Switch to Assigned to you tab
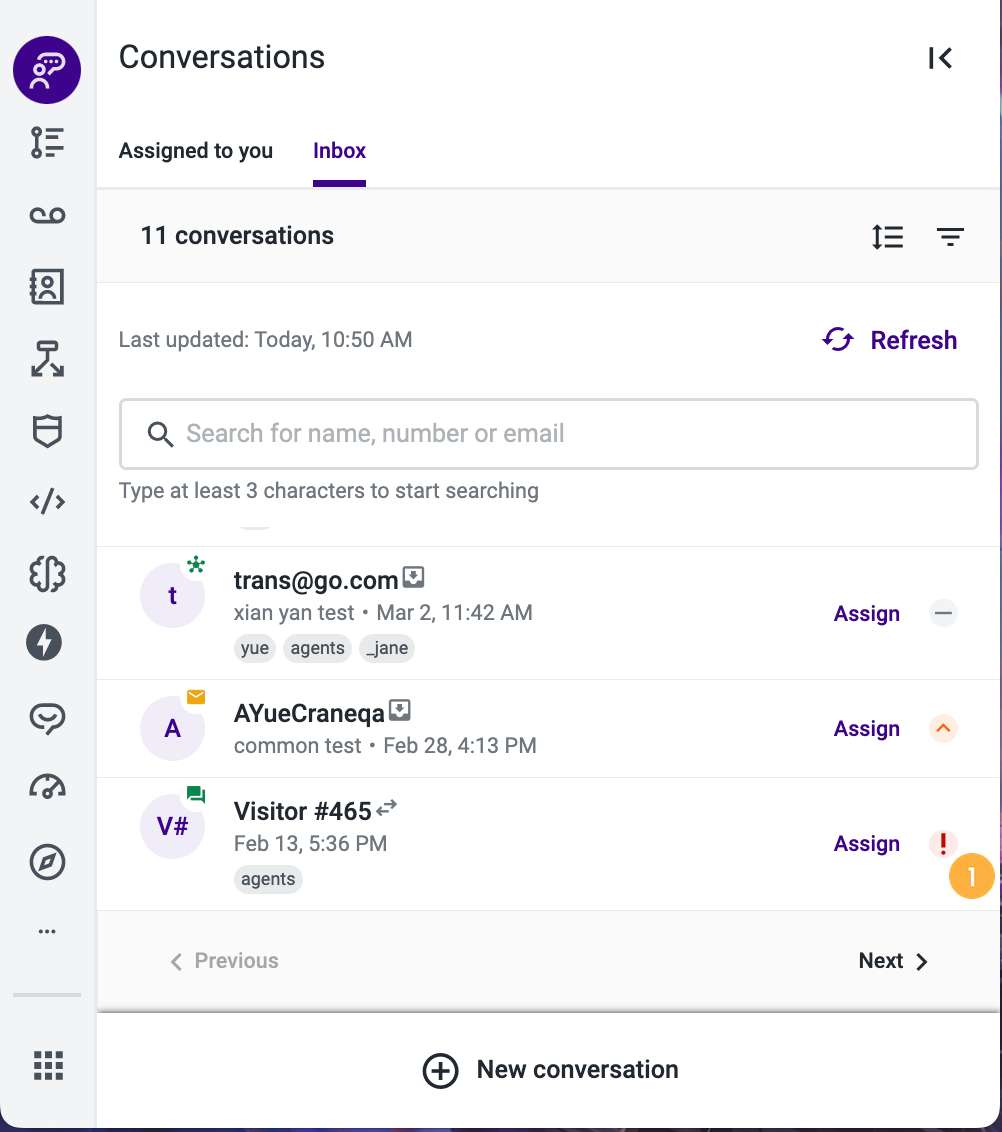 pyautogui.click(x=196, y=151)
